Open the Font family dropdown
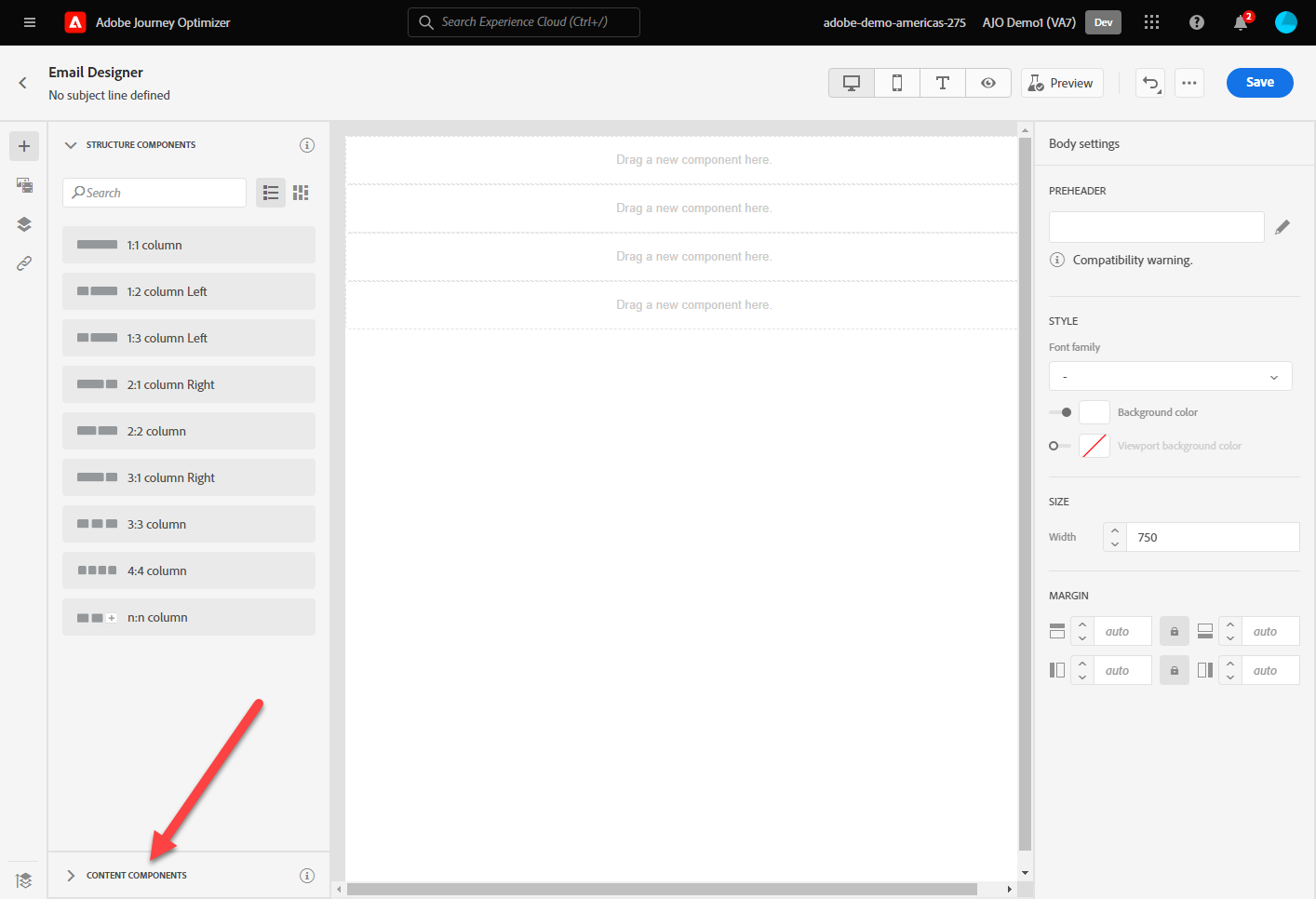 (1170, 376)
